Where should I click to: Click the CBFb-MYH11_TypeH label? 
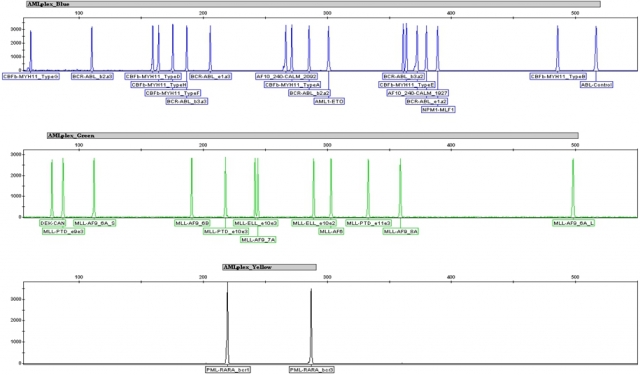coord(159,85)
